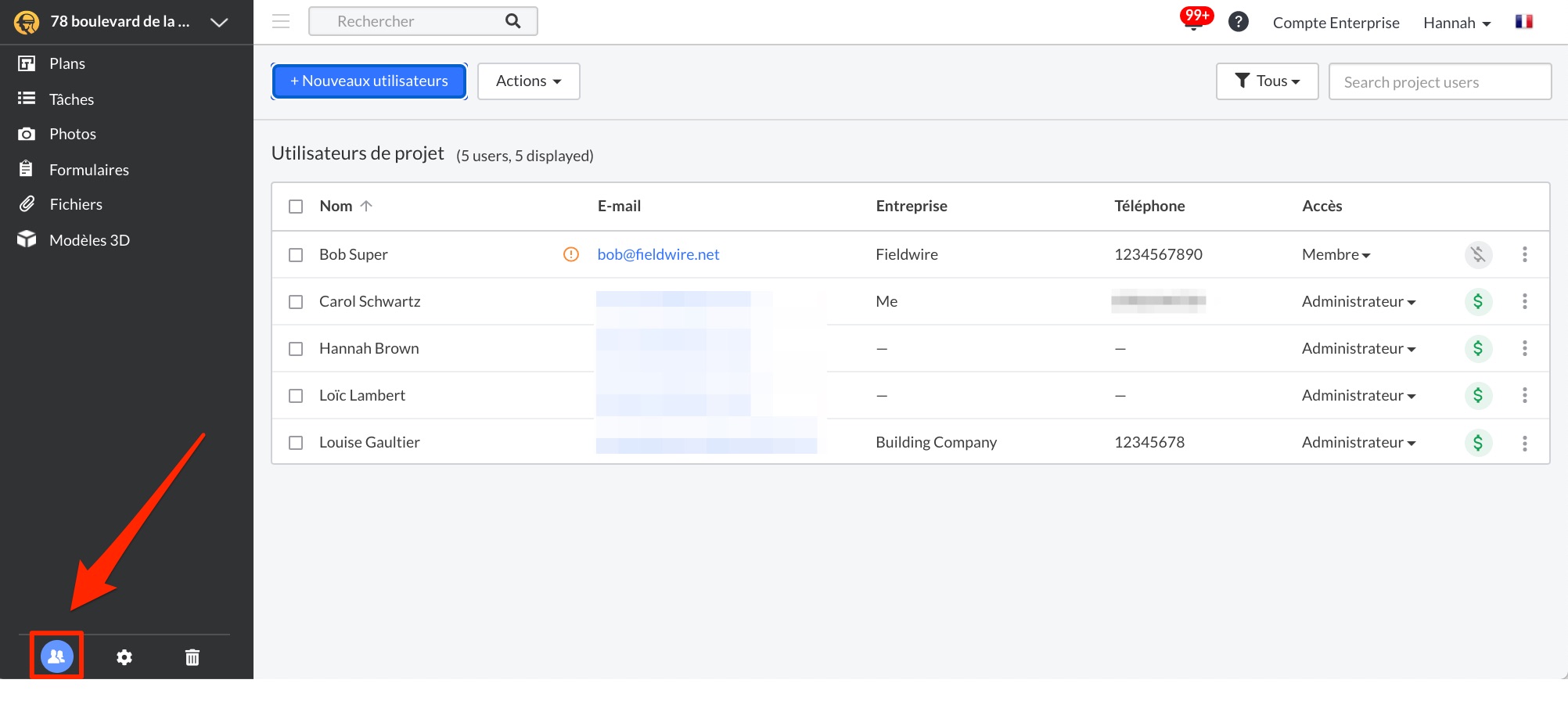Open the Tous filter dropdown
Image resolution: width=1568 pixels, height=712 pixels.
(1267, 81)
